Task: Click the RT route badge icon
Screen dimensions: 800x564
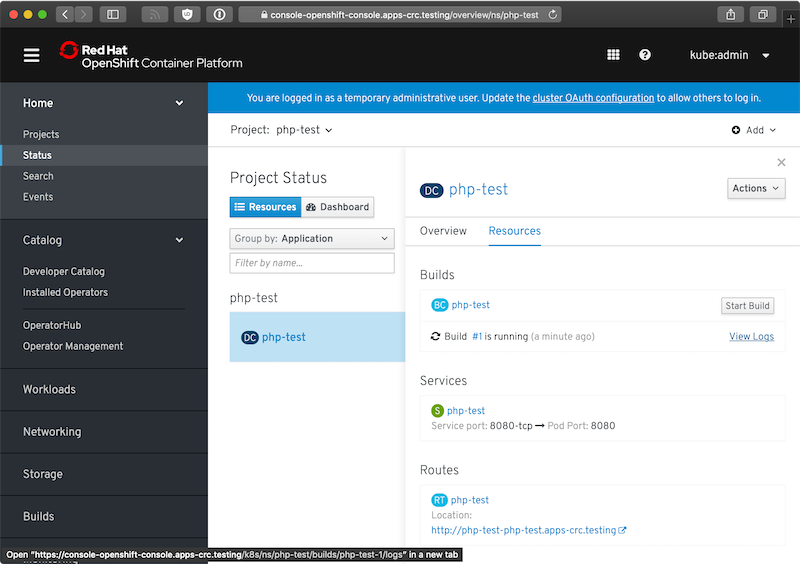Action: pyautogui.click(x=439, y=500)
